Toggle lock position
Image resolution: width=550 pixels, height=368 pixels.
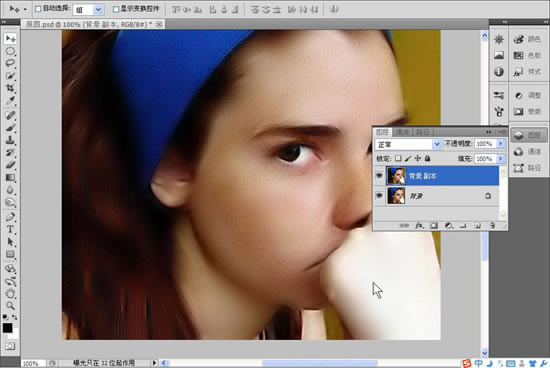[418, 159]
